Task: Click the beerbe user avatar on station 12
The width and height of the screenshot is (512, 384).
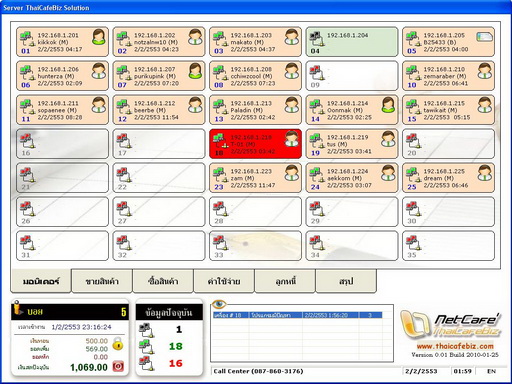Action: coord(195,105)
